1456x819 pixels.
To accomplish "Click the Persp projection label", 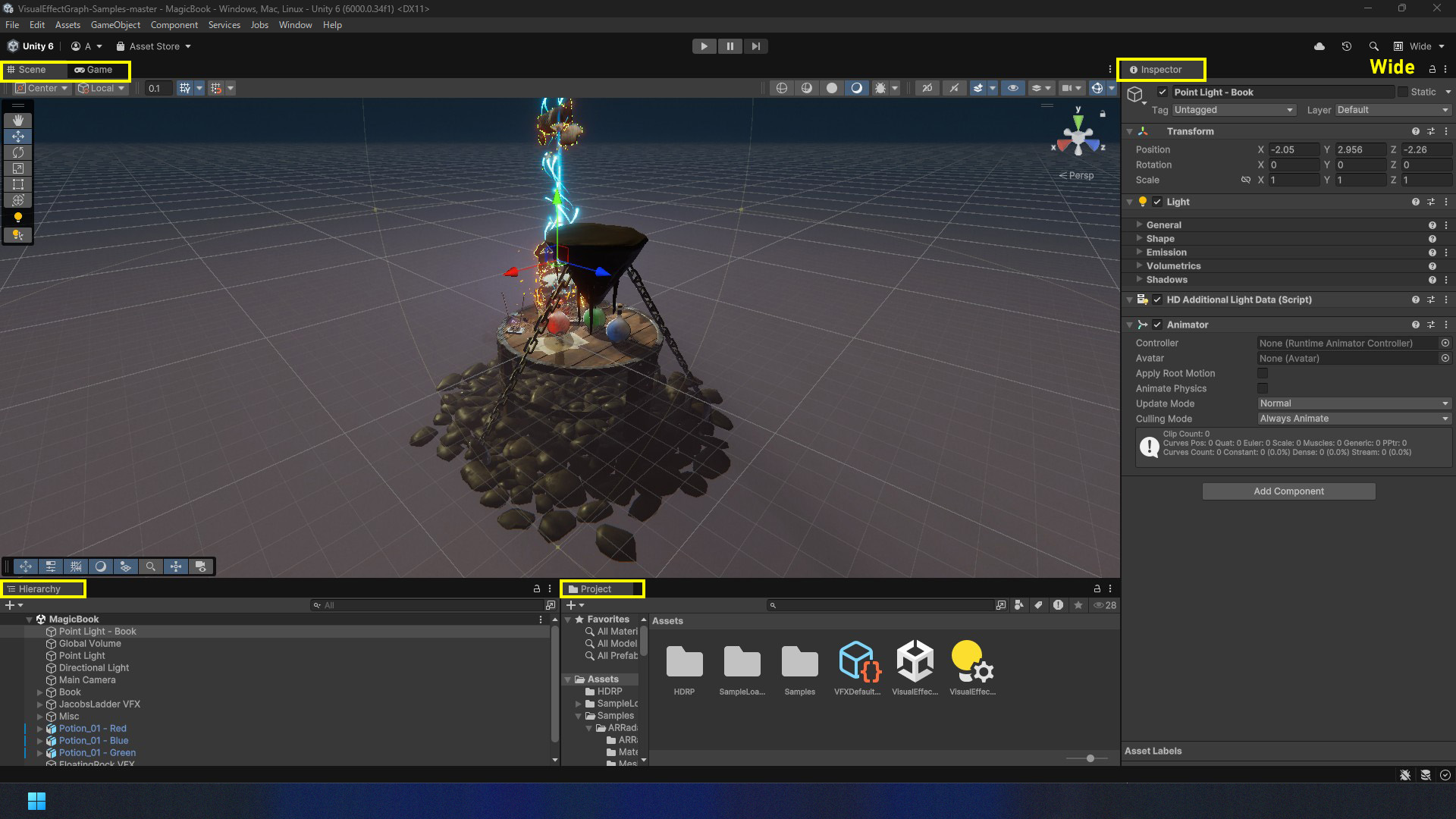I will point(1077,175).
